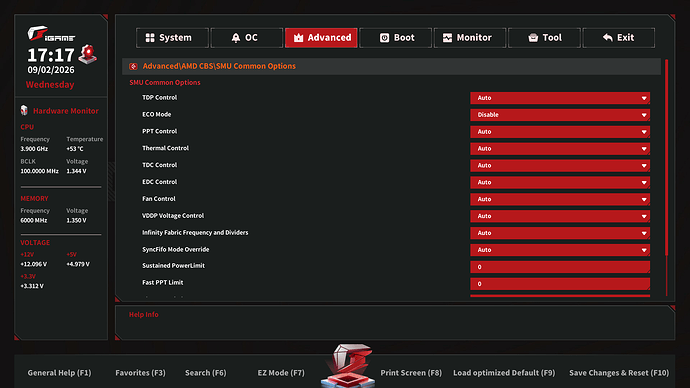Open Infinity Fabric Frequency and Dividers dropdown

click(560, 233)
